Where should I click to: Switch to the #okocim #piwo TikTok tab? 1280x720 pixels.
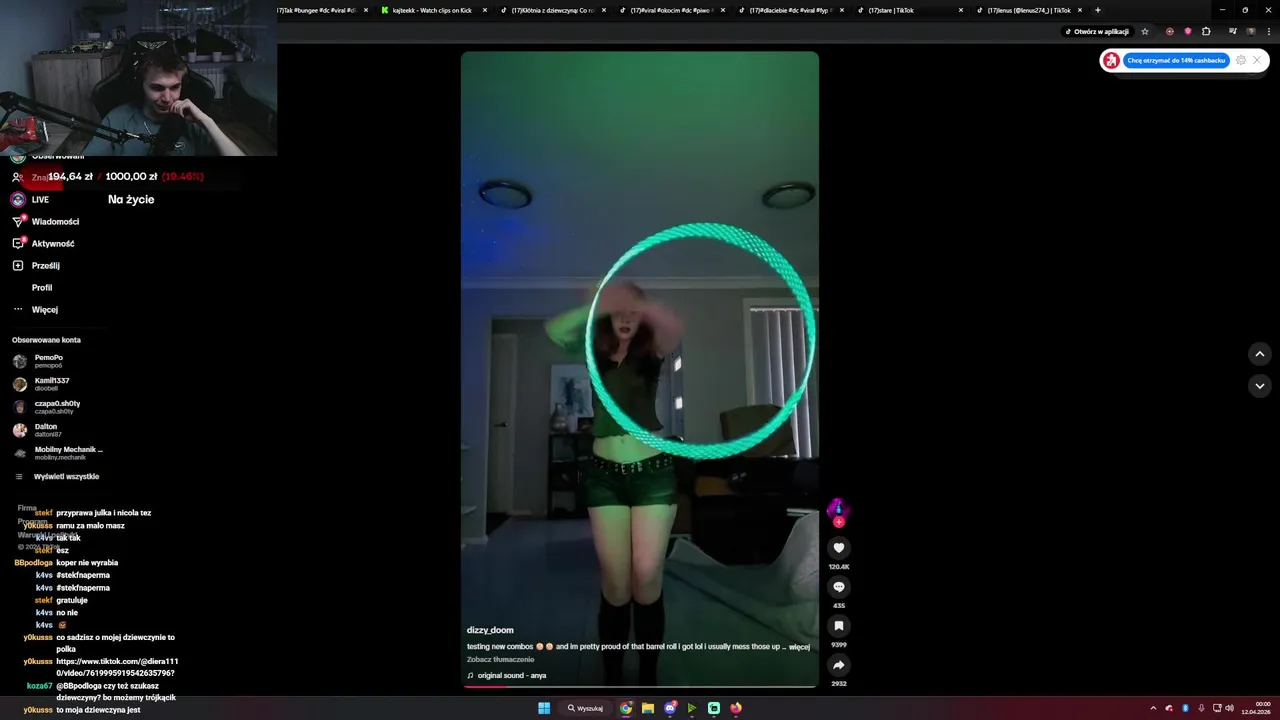pos(670,10)
